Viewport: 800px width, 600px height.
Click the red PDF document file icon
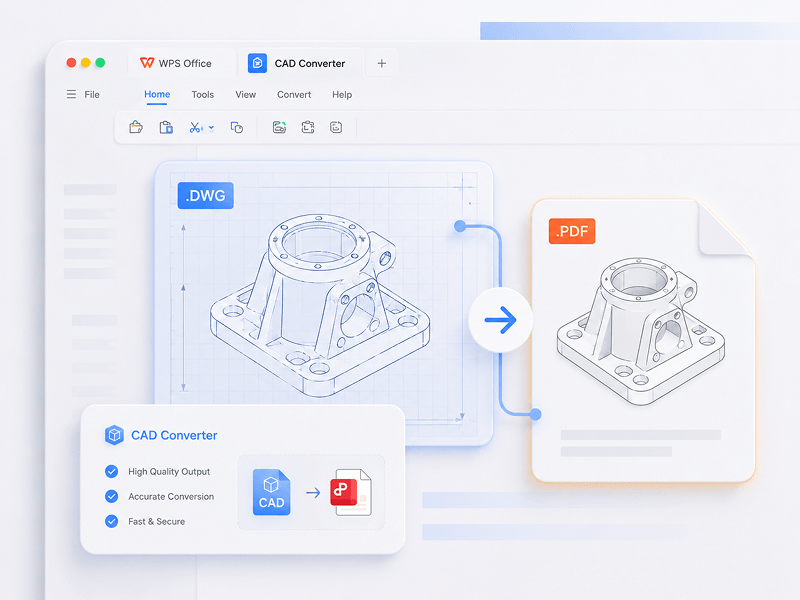pyautogui.click(x=351, y=492)
